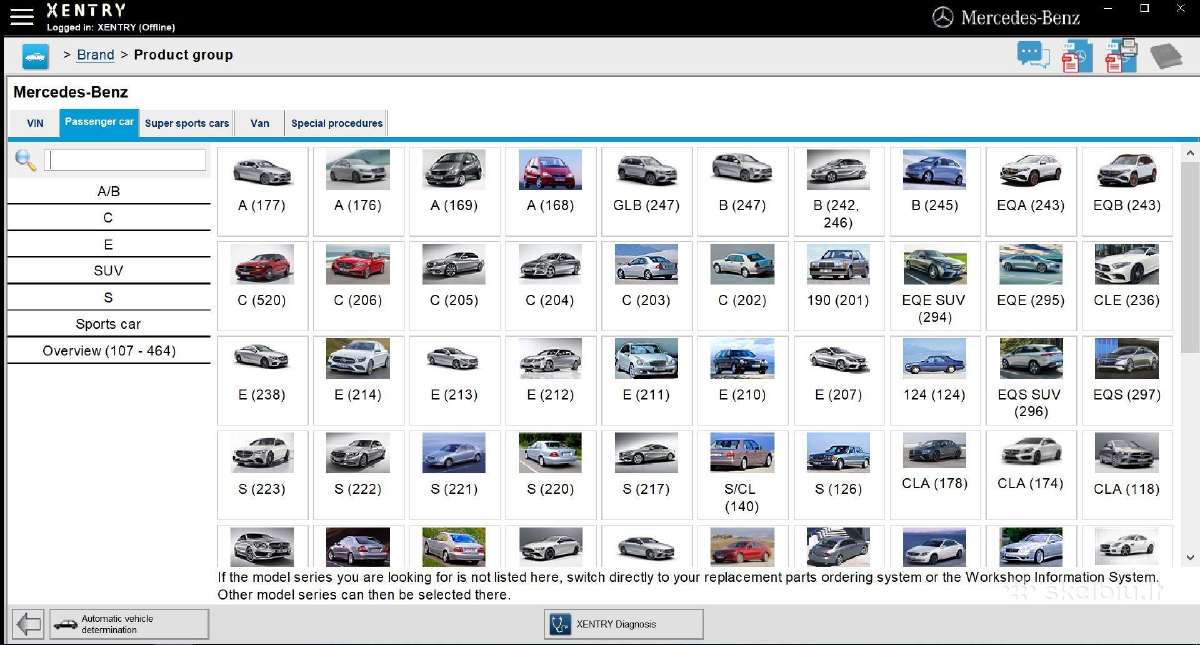
Task: Select the EQE SUV (294) model
Action: (x=934, y=285)
